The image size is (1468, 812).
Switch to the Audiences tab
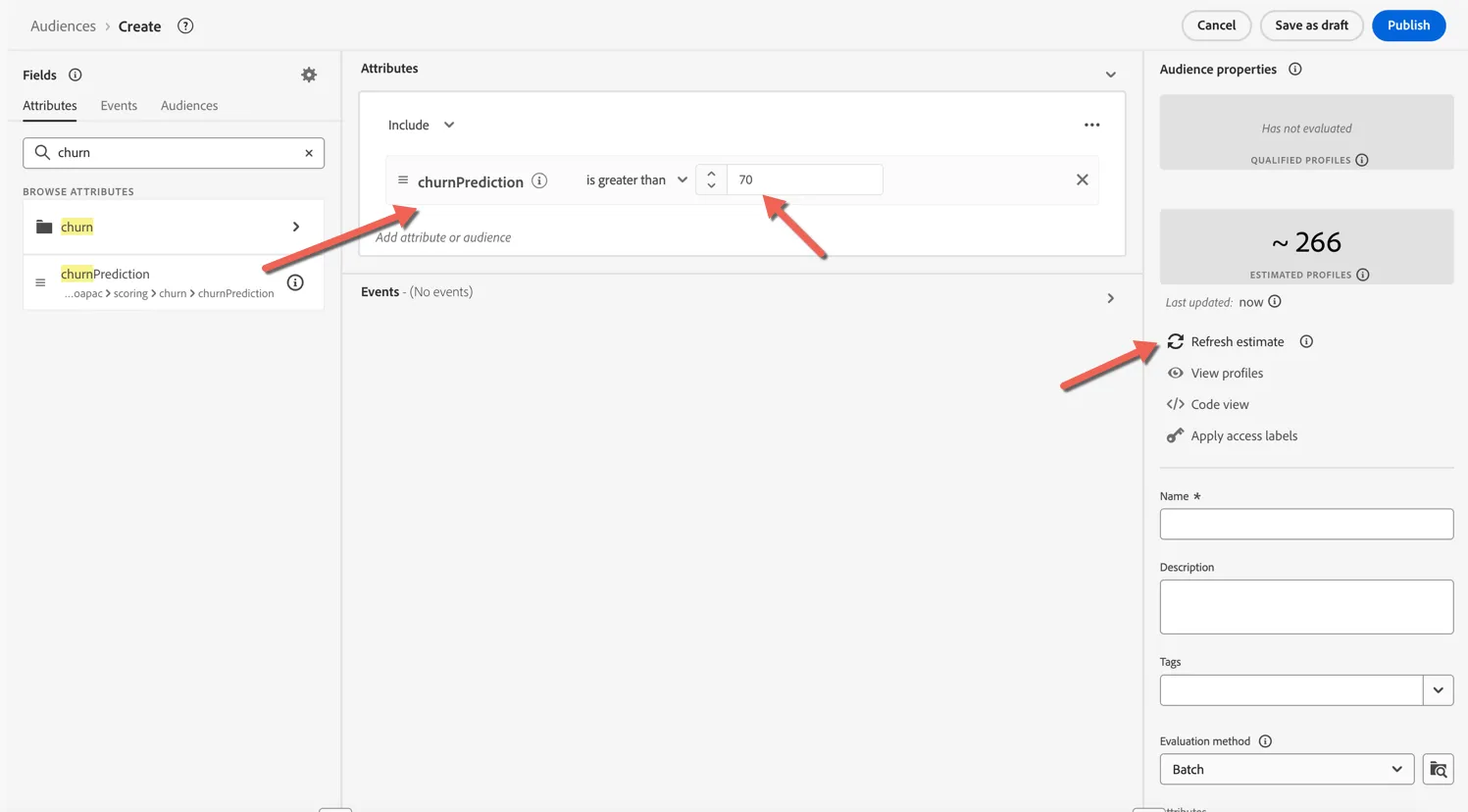click(x=189, y=106)
